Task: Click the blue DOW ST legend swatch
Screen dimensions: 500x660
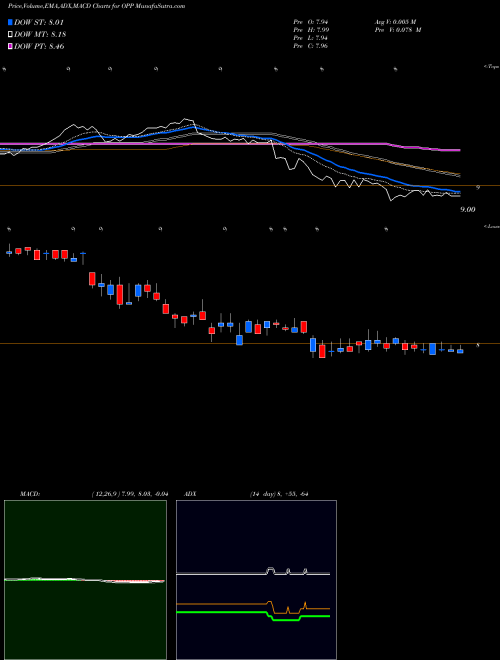Action: tap(10, 22)
